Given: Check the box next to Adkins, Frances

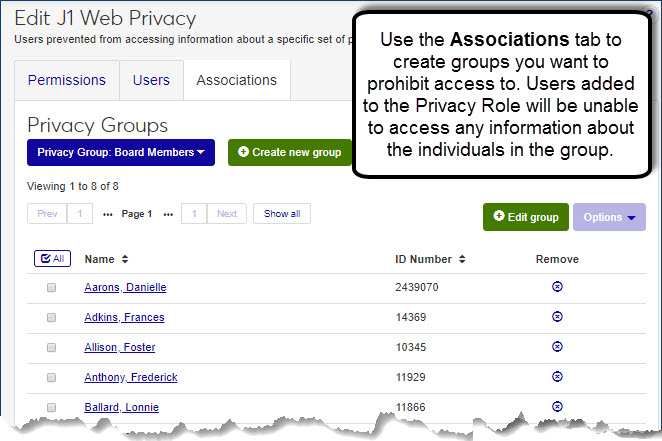Looking at the screenshot, I should click(51, 318).
